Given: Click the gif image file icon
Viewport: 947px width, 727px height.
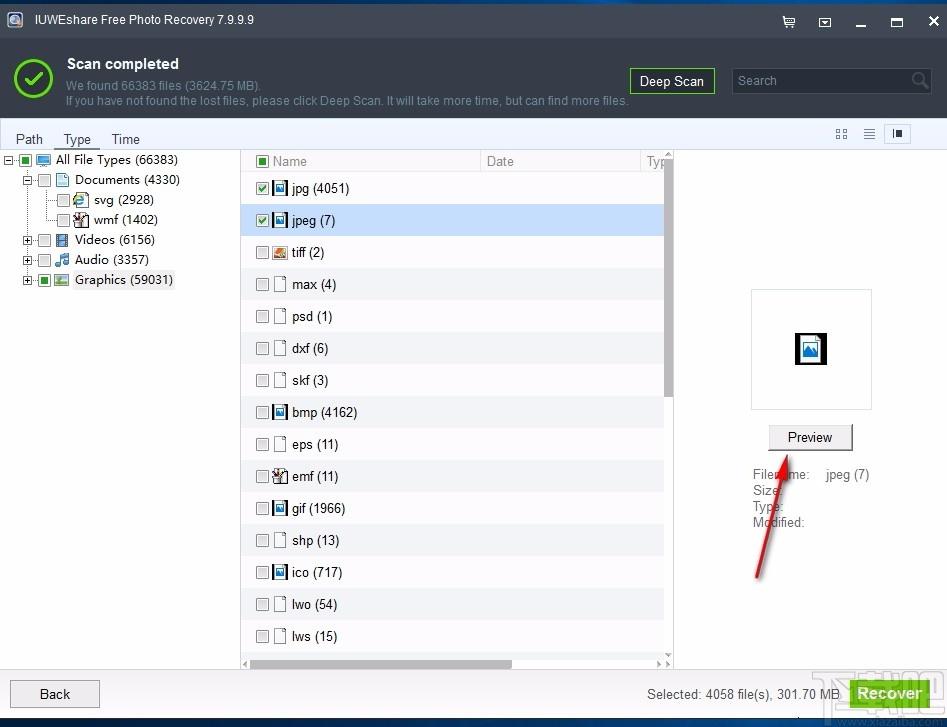Looking at the screenshot, I should 280,508.
